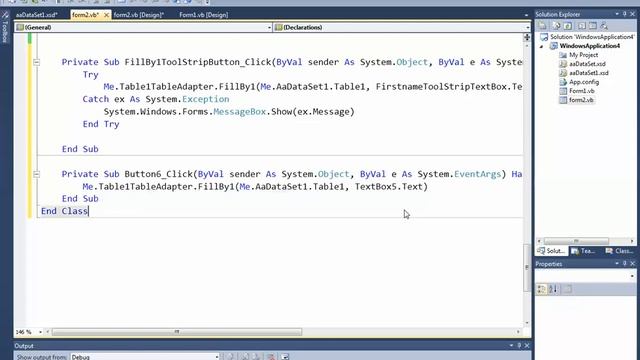This screenshot has width=640, height=360.
Task: Open Solution Explorer window position menu
Action: [617, 14]
